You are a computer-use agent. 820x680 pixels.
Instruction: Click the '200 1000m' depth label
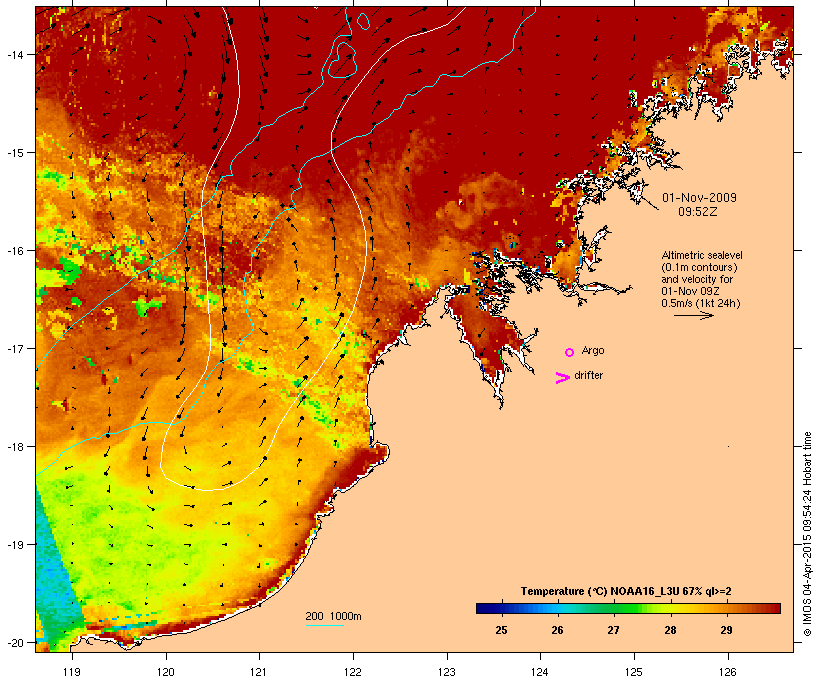tap(333, 616)
